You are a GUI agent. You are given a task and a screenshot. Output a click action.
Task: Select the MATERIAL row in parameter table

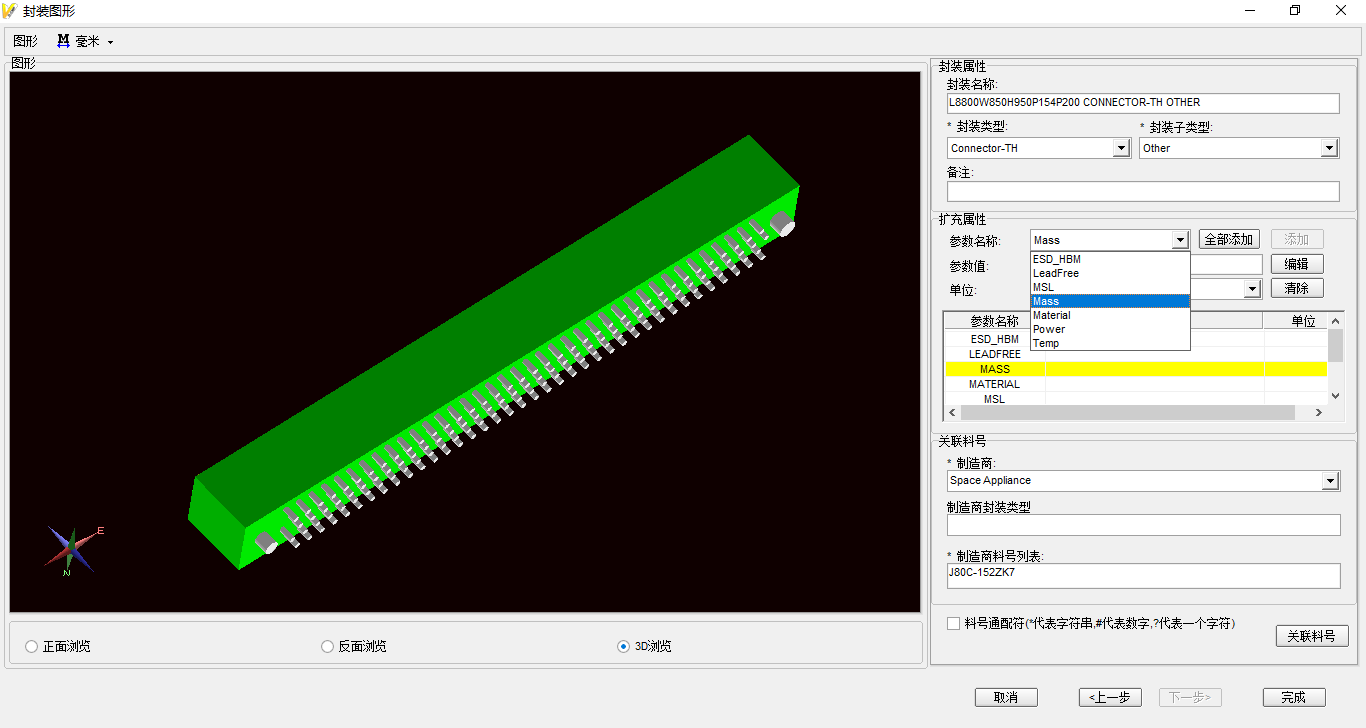pos(994,384)
